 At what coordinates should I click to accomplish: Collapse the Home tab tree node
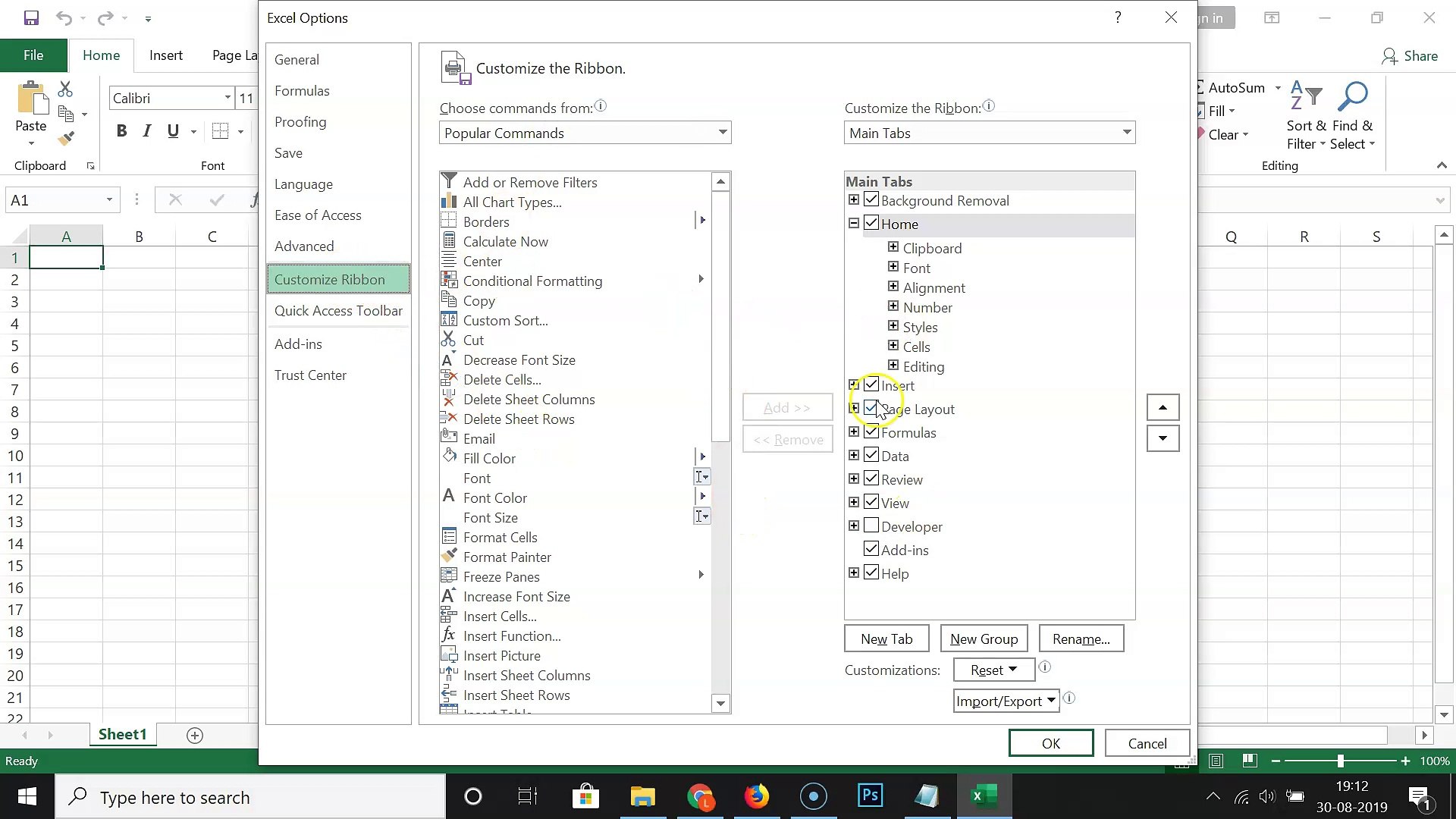tap(854, 224)
